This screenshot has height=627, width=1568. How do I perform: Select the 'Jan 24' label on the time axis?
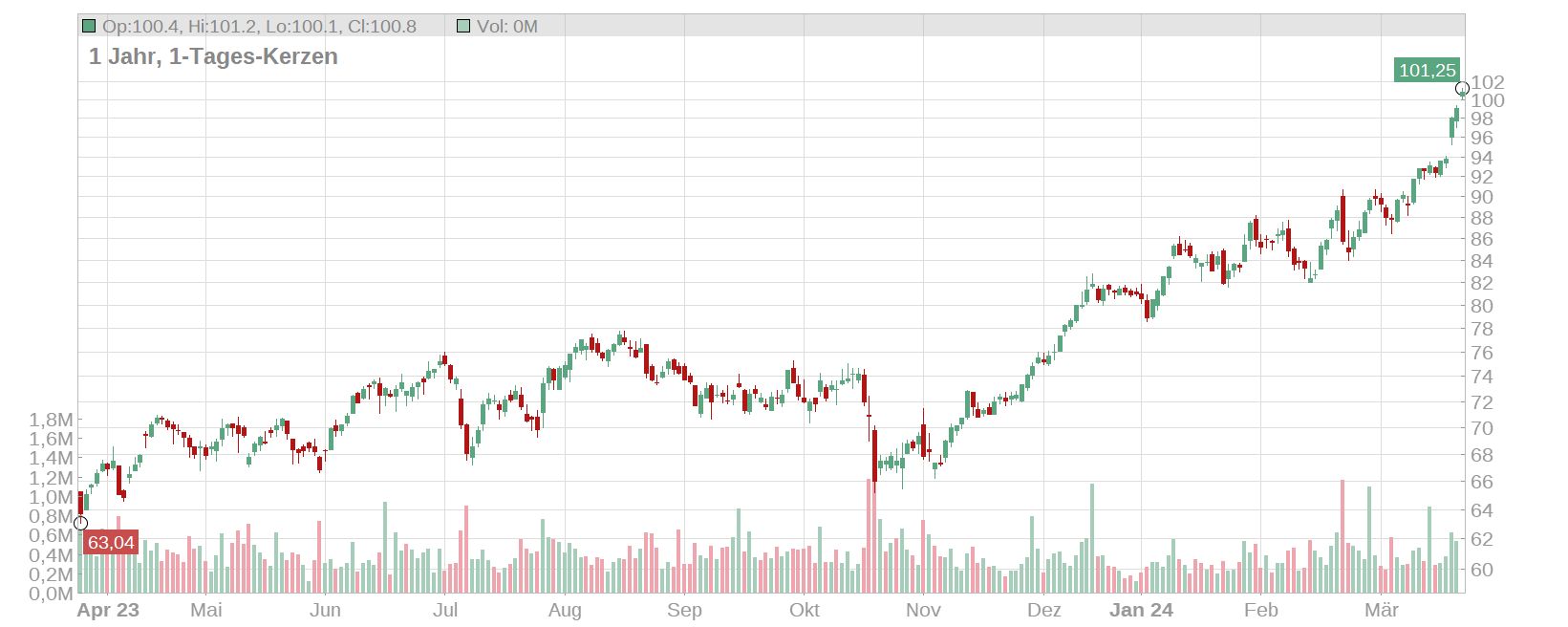[1141, 611]
